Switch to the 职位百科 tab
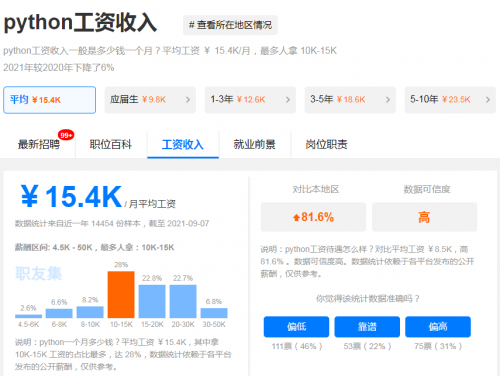 [x=111, y=144]
